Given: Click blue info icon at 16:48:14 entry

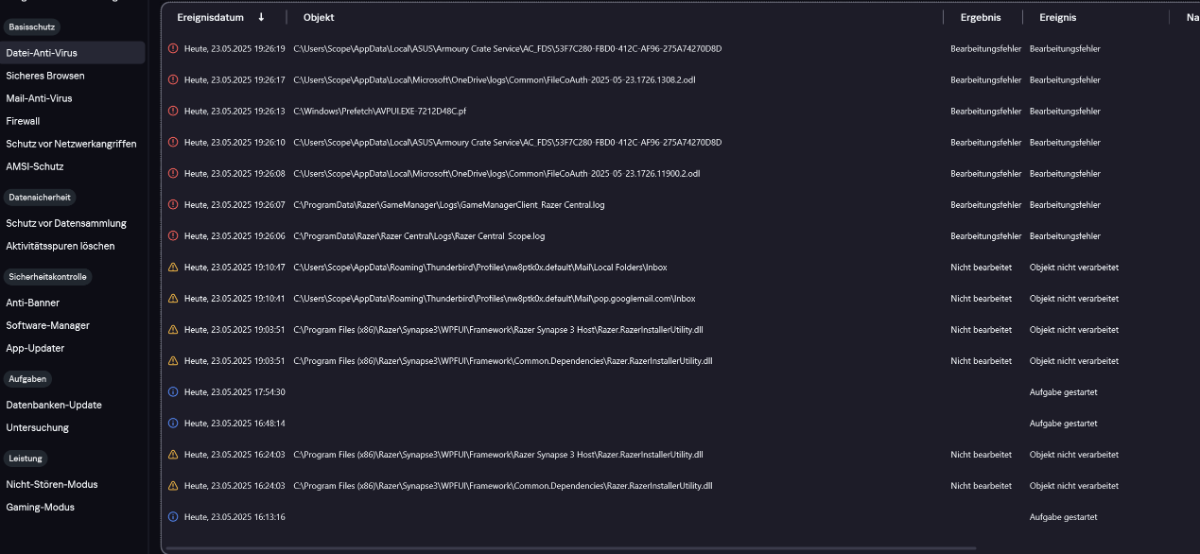Looking at the screenshot, I should coord(173,423).
